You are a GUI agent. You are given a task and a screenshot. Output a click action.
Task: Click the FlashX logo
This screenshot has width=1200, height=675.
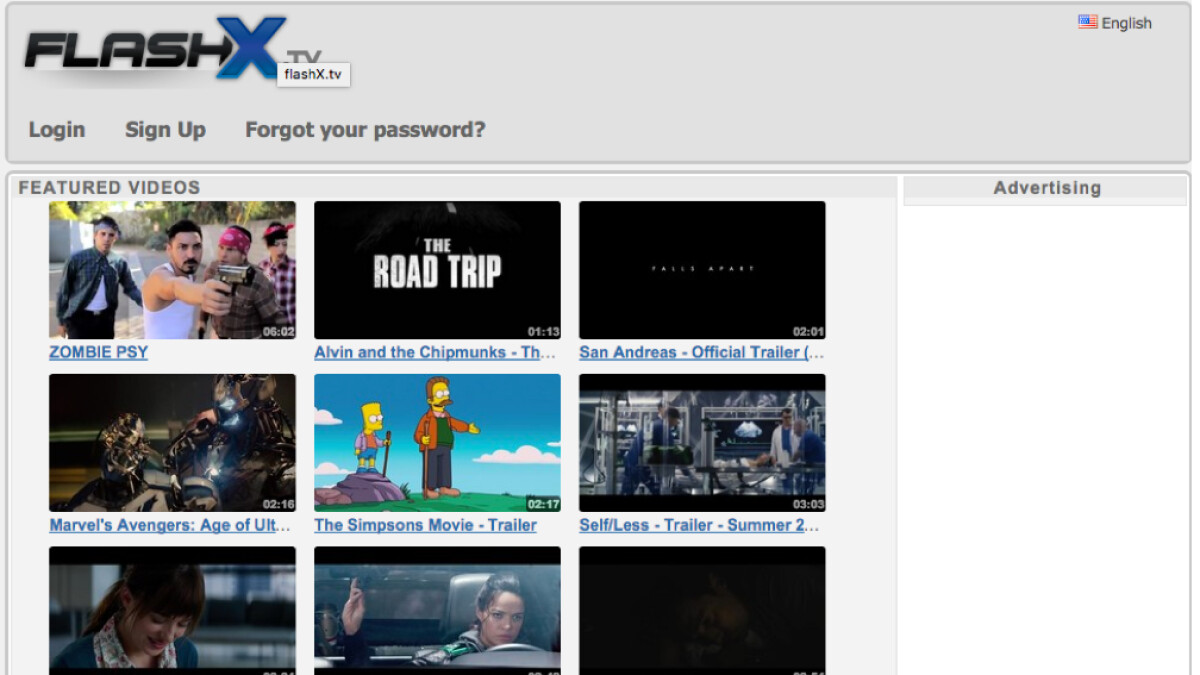pyautogui.click(x=135, y=45)
